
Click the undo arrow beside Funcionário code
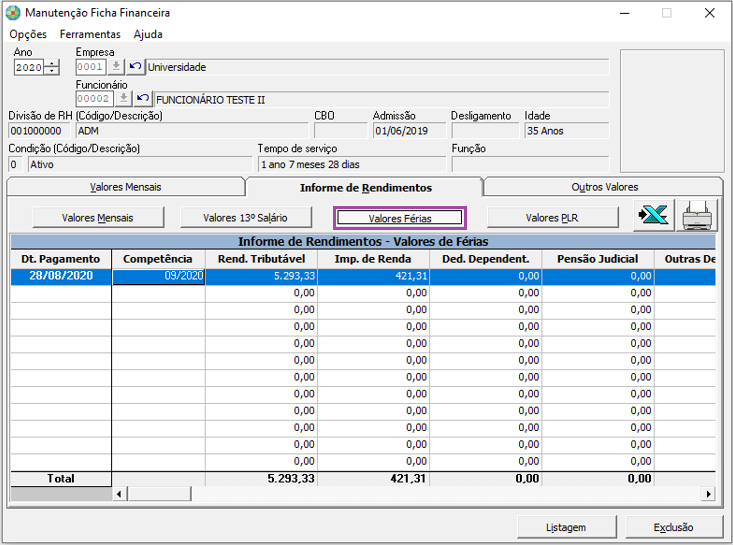[143, 99]
